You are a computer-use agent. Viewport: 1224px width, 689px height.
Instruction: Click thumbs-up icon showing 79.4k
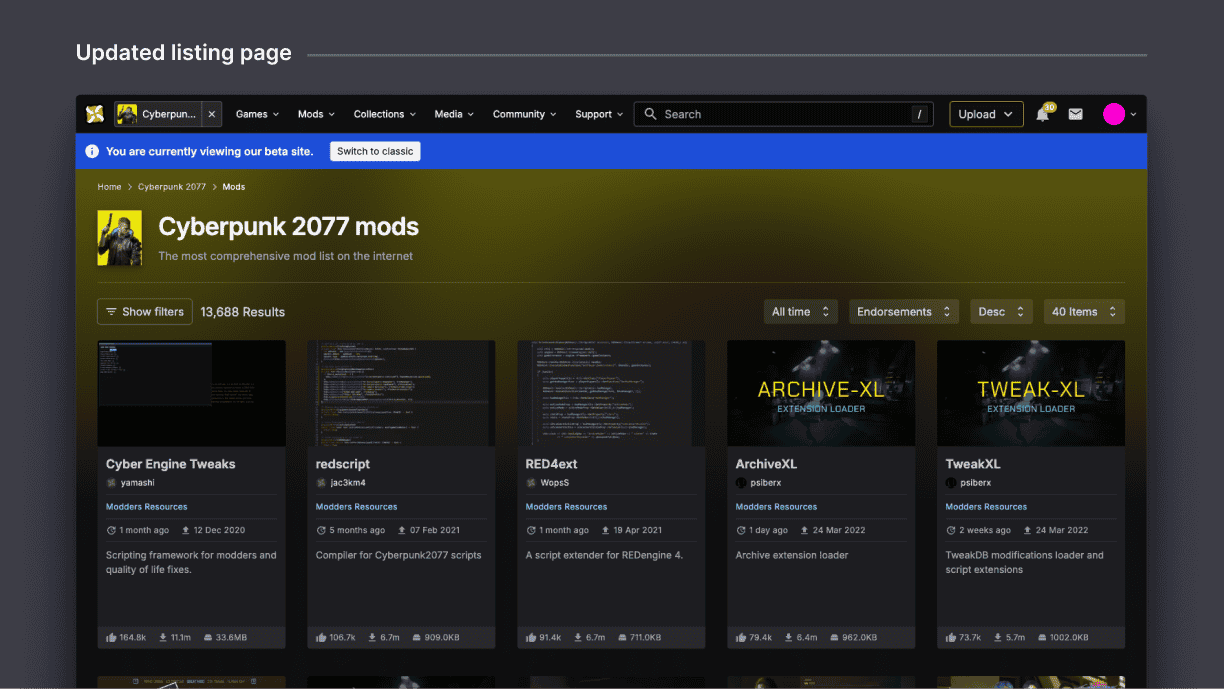(741, 637)
